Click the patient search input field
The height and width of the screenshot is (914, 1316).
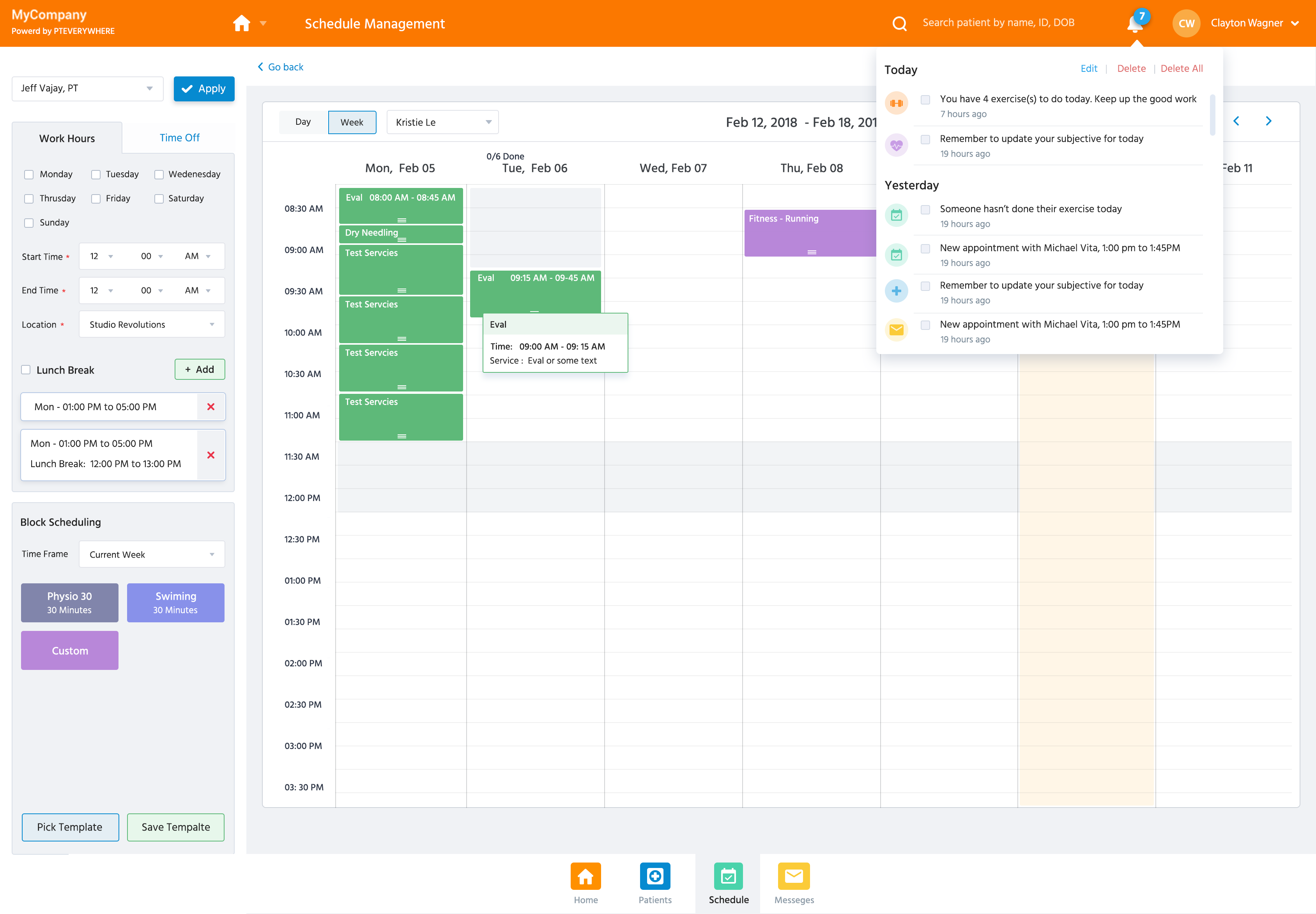point(998,23)
